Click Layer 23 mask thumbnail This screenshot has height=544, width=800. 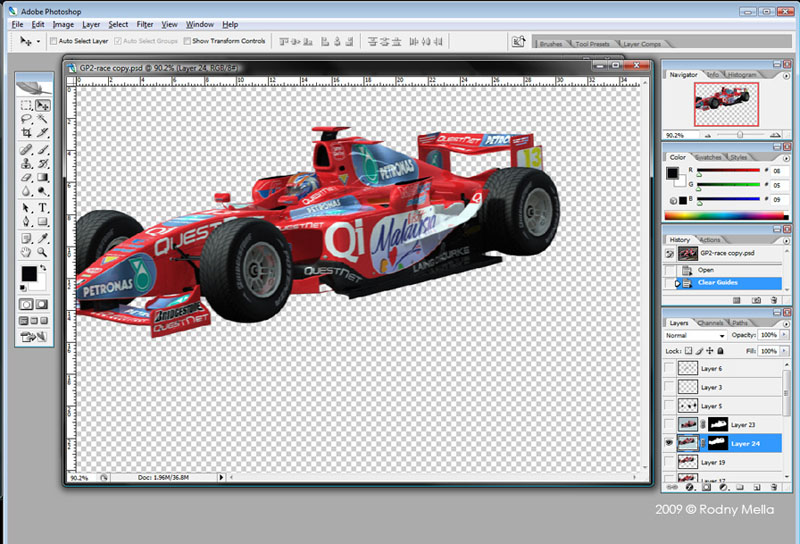[718, 425]
